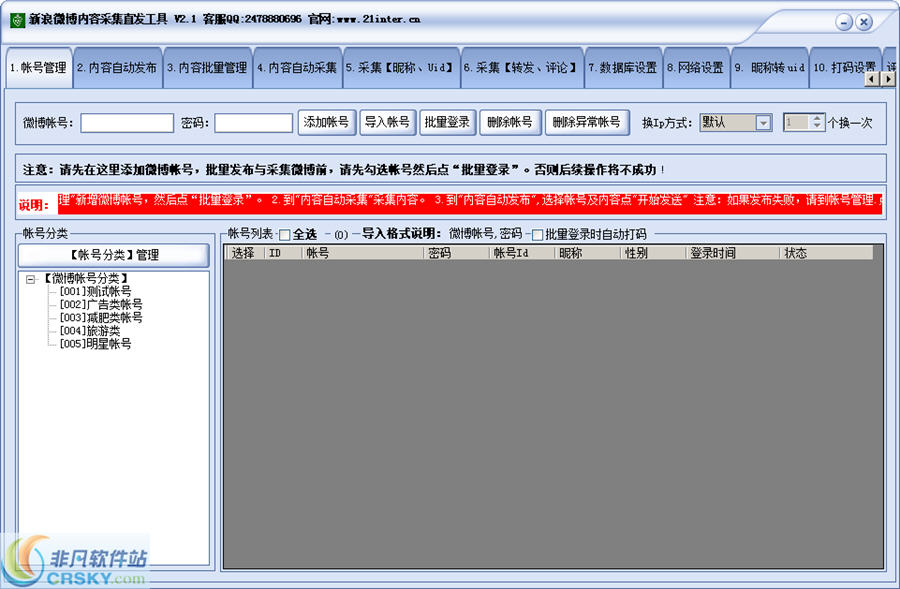The height and width of the screenshot is (589, 900).
Task: Collapse the 微博帐号分类 tree node
Action: (31, 279)
